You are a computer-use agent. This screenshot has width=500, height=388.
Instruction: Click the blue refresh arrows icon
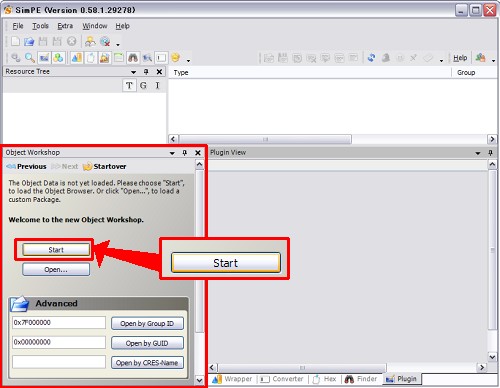tap(371, 58)
